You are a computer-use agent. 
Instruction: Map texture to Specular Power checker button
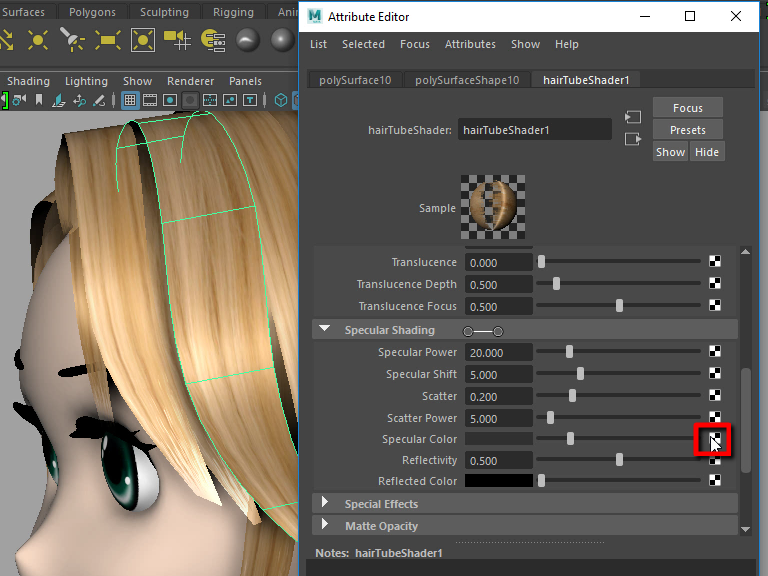coord(715,351)
